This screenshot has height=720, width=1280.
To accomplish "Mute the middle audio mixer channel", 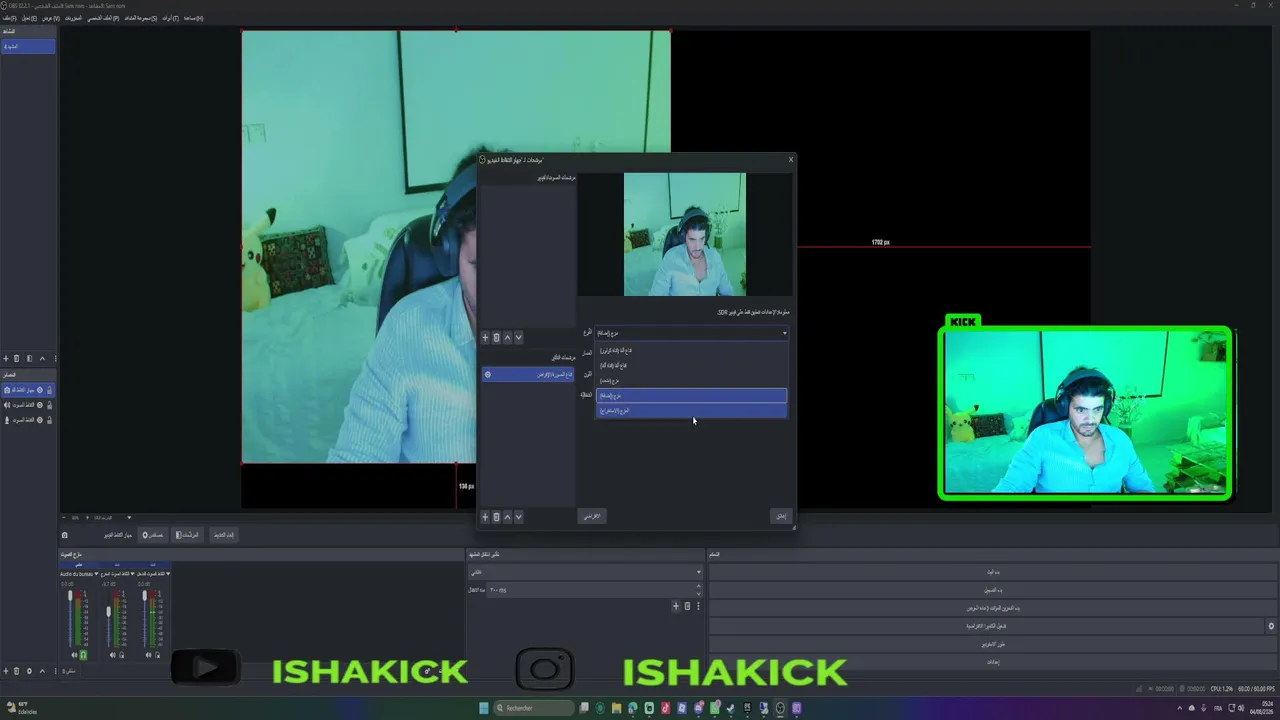I will coord(112,655).
